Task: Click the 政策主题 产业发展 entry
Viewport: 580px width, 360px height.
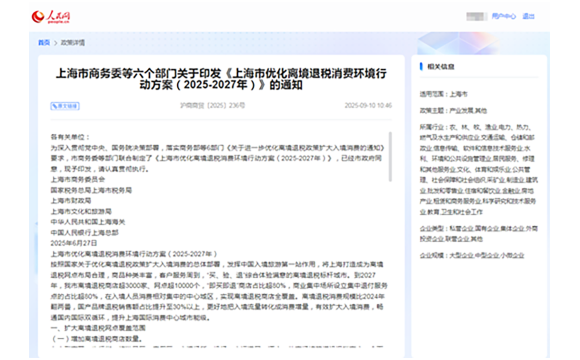Action: point(461,111)
